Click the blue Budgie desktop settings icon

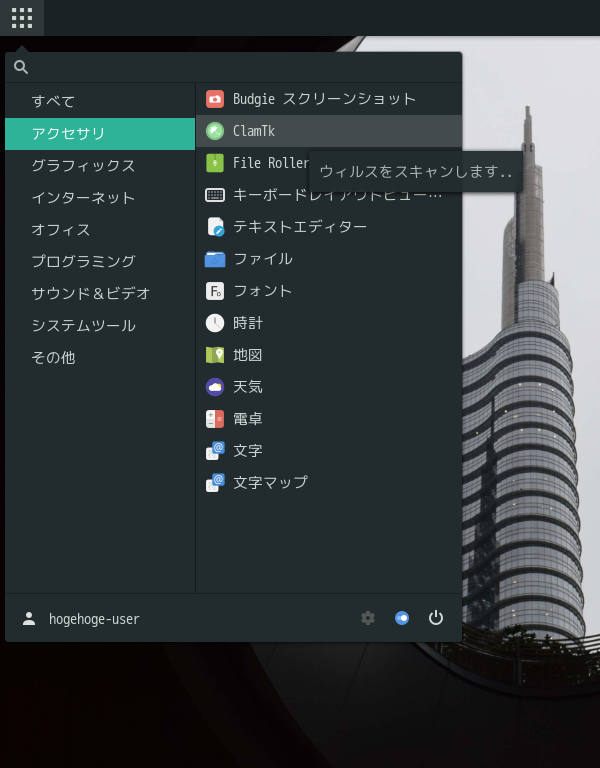402,618
